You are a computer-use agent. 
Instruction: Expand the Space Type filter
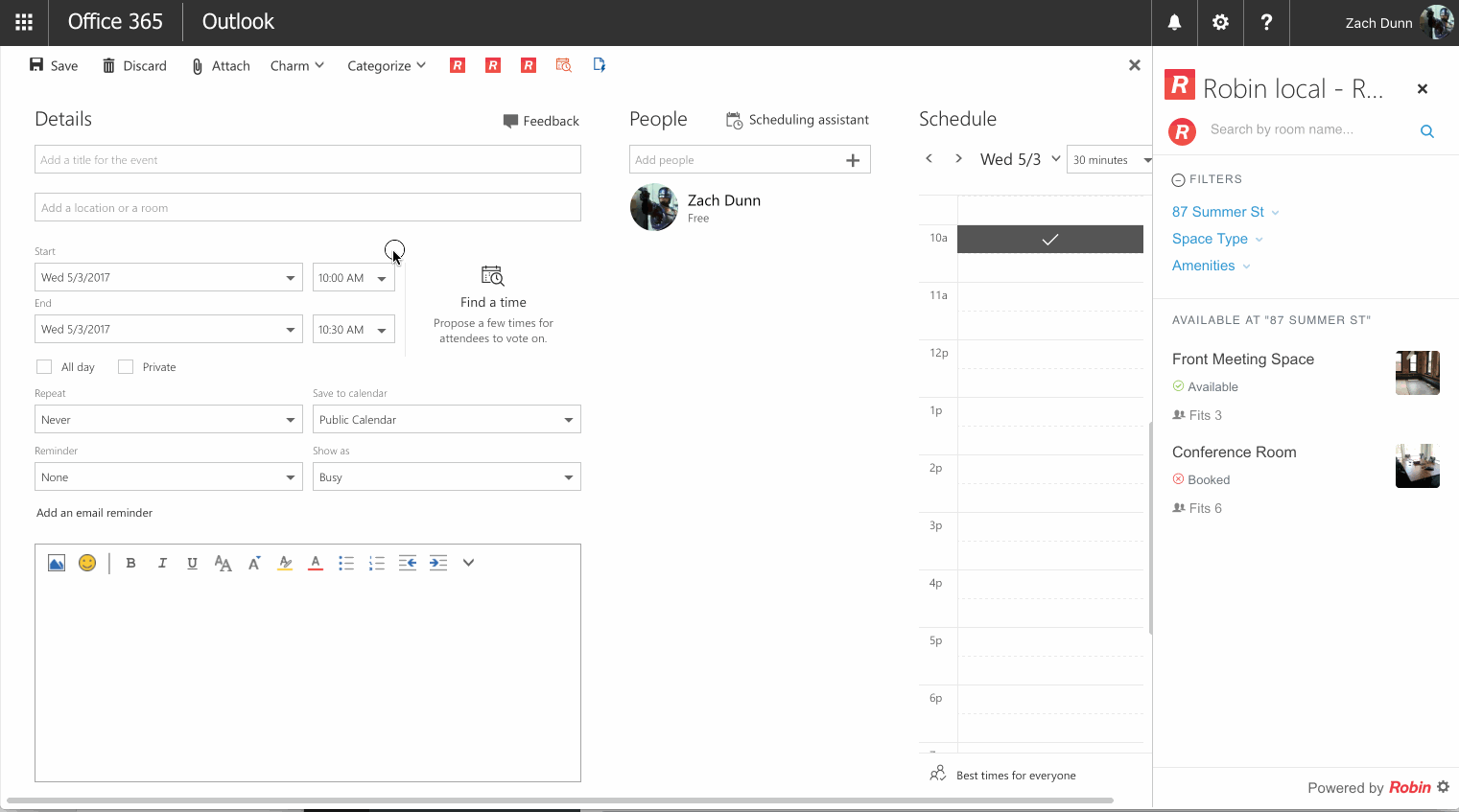[x=1217, y=239]
